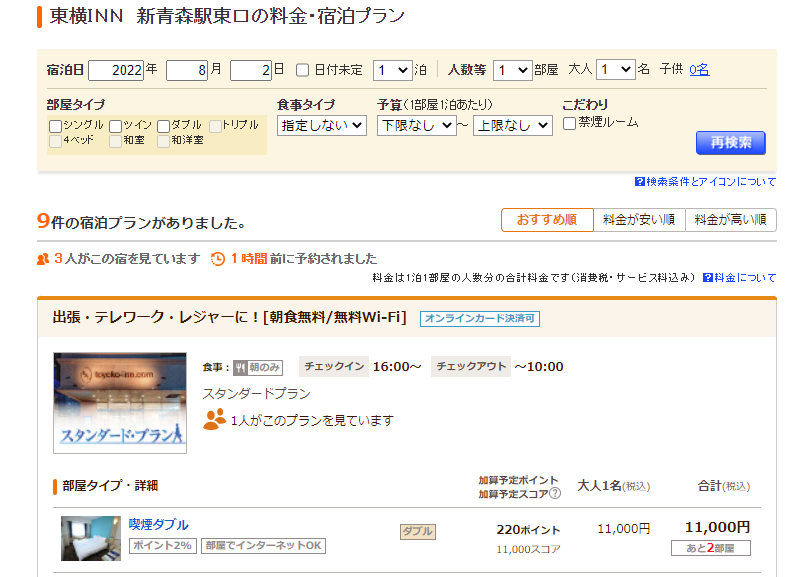Tick the 4ベッド room type checkbox

pyautogui.click(x=56, y=141)
